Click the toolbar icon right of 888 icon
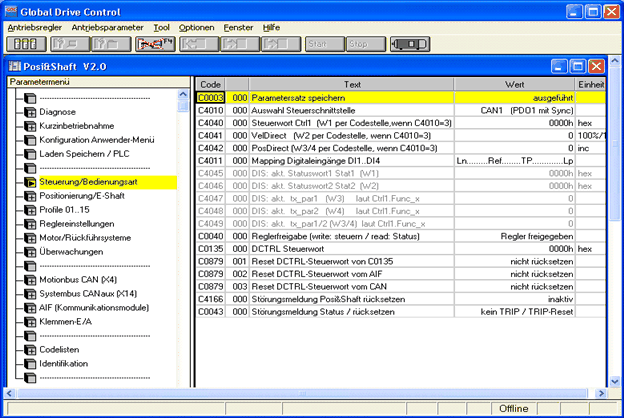This screenshot has height=419, width=624. pyautogui.click(x=68, y=45)
